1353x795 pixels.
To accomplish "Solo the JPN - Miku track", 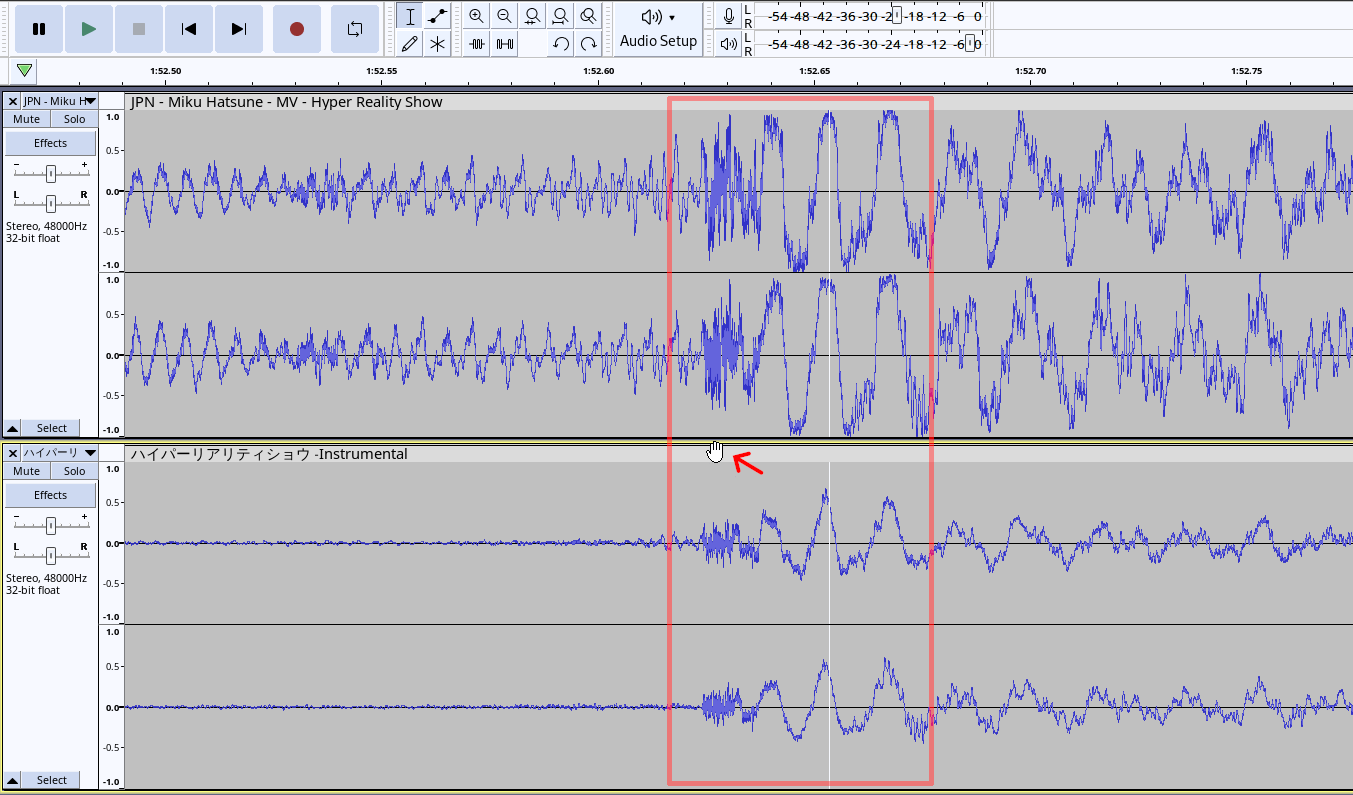I will (x=75, y=119).
